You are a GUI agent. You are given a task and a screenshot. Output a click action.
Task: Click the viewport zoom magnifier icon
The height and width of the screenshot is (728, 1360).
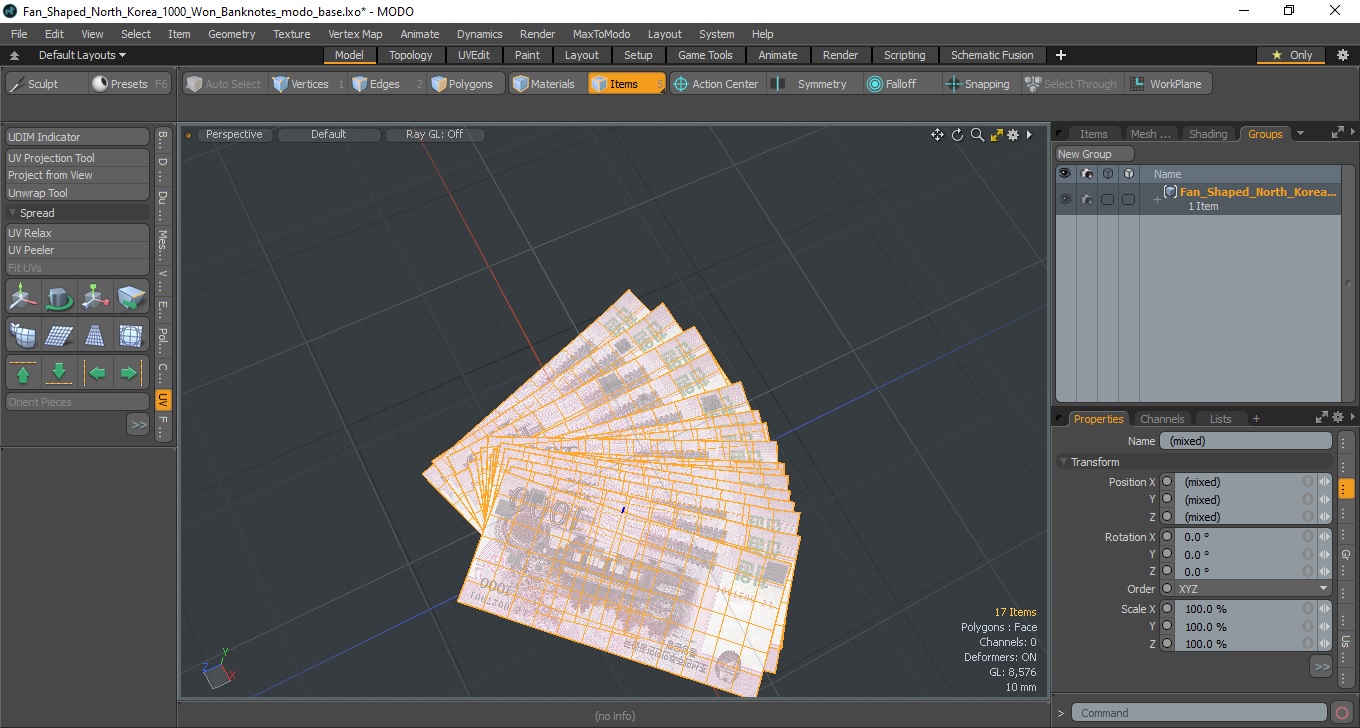(x=977, y=135)
